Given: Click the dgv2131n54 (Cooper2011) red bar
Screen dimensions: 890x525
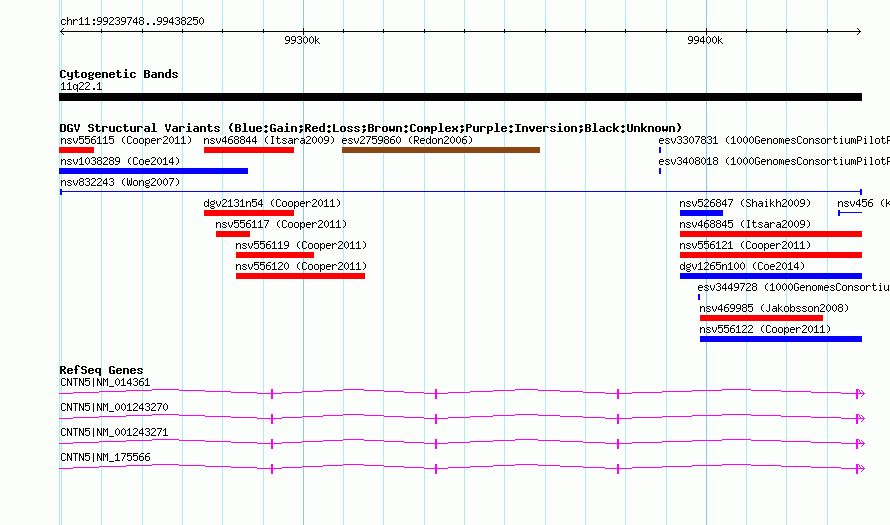Looking at the screenshot, I should click(249, 213).
